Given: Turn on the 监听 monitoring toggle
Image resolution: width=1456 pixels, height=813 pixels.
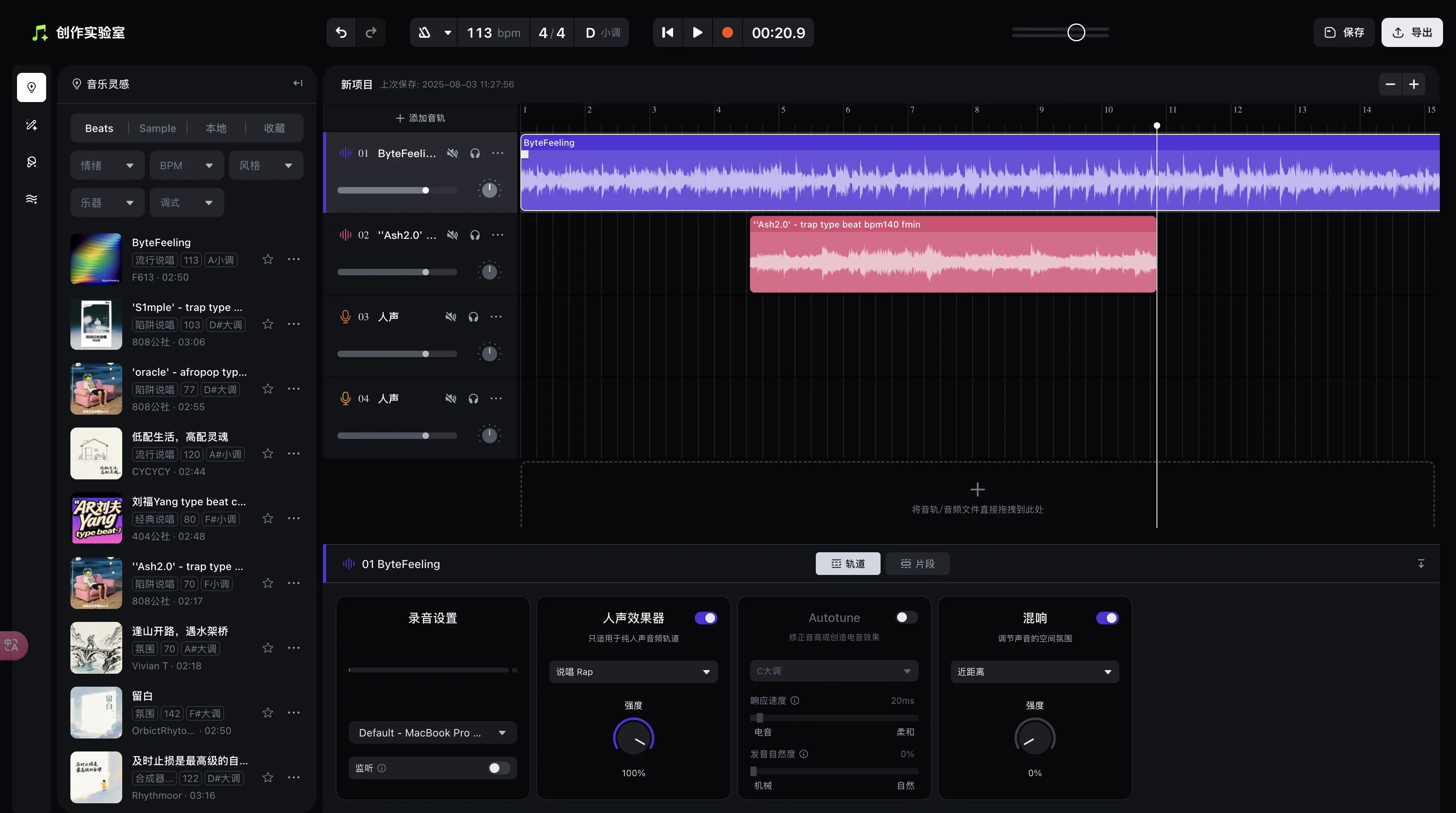Looking at the screenshot, I should tap(499, 768).
